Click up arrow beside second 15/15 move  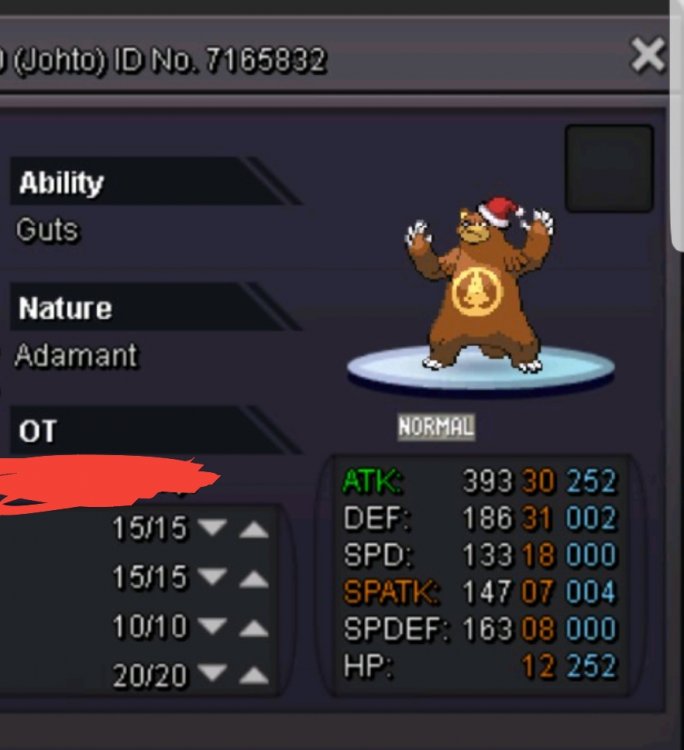(x=254, y=579)
